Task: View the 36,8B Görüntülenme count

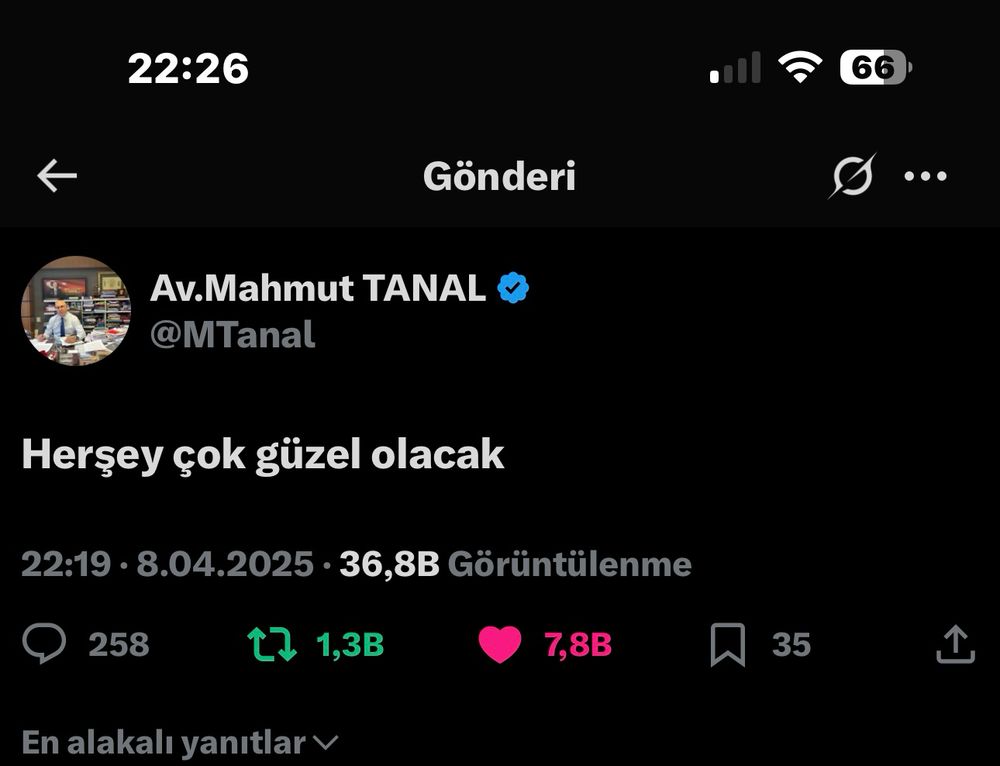Action: (515, 564)
